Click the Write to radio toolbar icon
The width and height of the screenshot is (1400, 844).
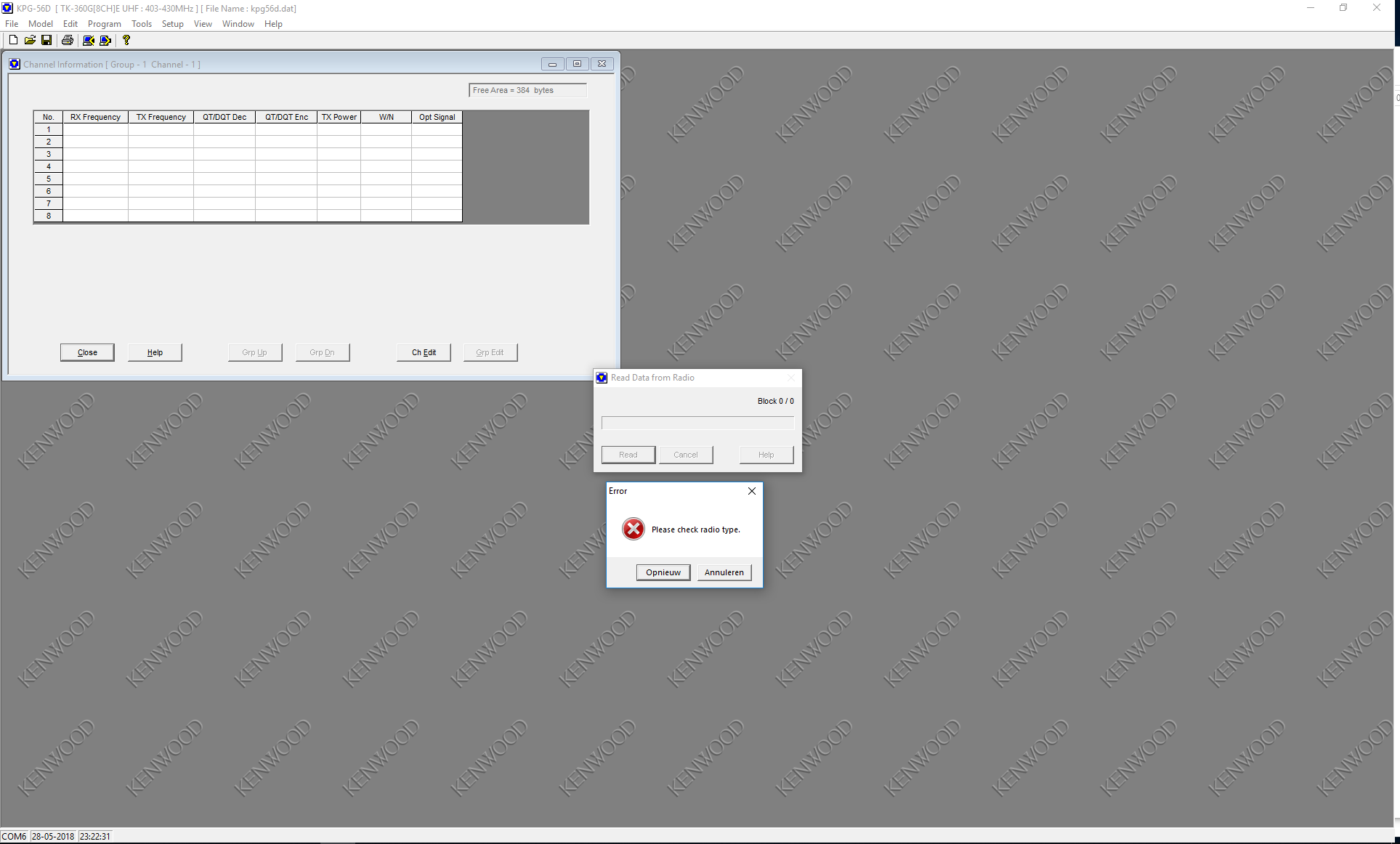105,40
